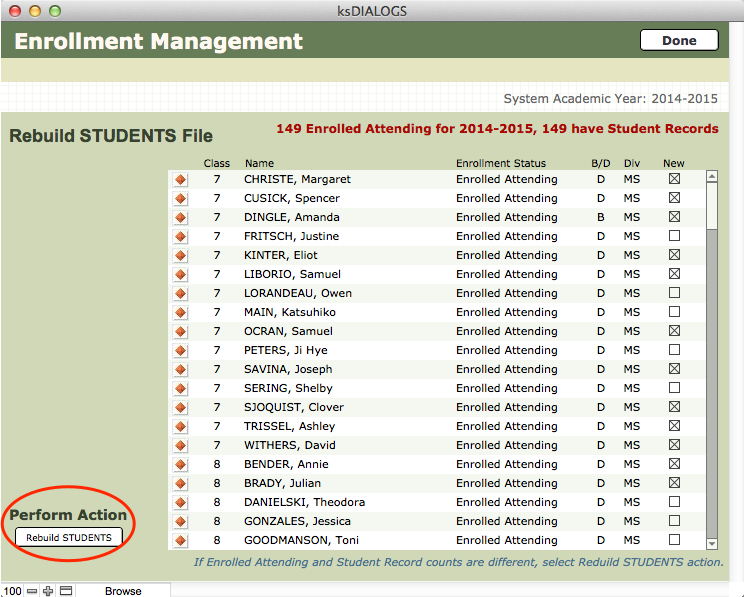The image size is (744, 597).
Task: Click Enrolled Attending status for SJOQUIST, Clover
Action: click(506, 407)
